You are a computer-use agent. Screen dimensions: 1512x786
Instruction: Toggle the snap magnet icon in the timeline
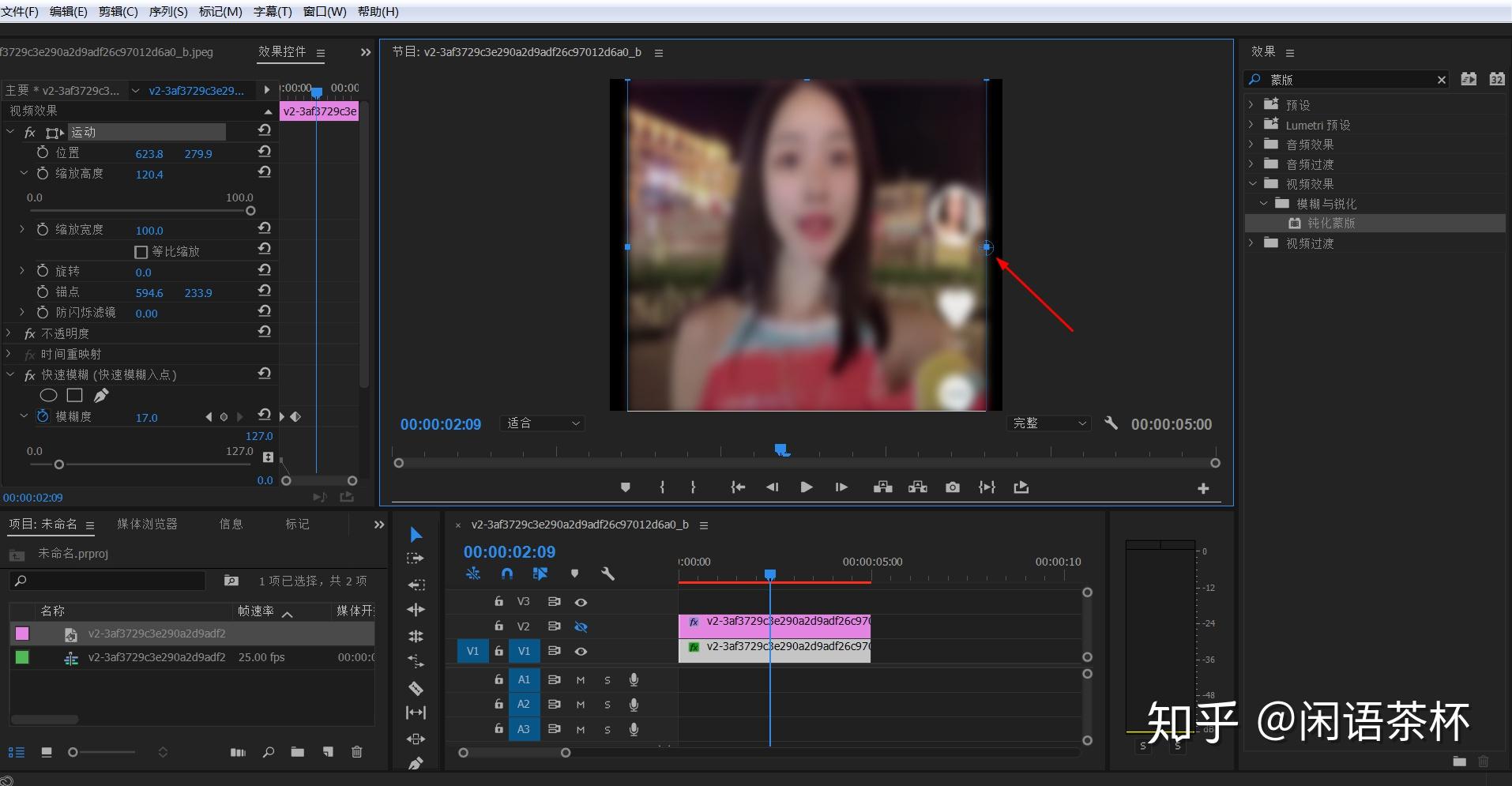pos(507,574)
